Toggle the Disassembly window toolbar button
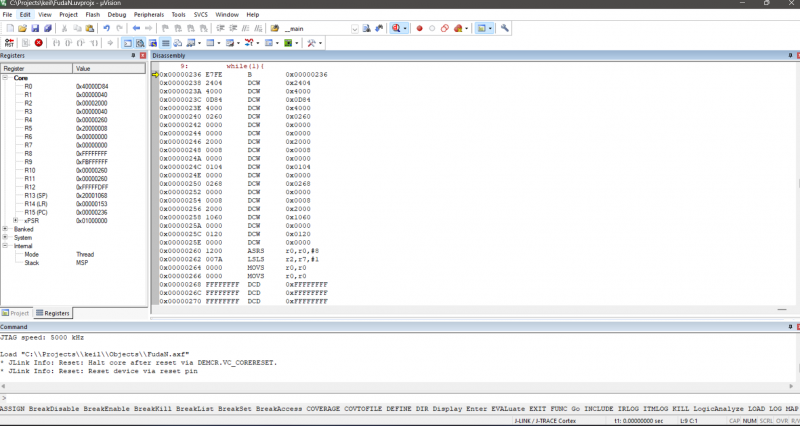 point(139,43)
